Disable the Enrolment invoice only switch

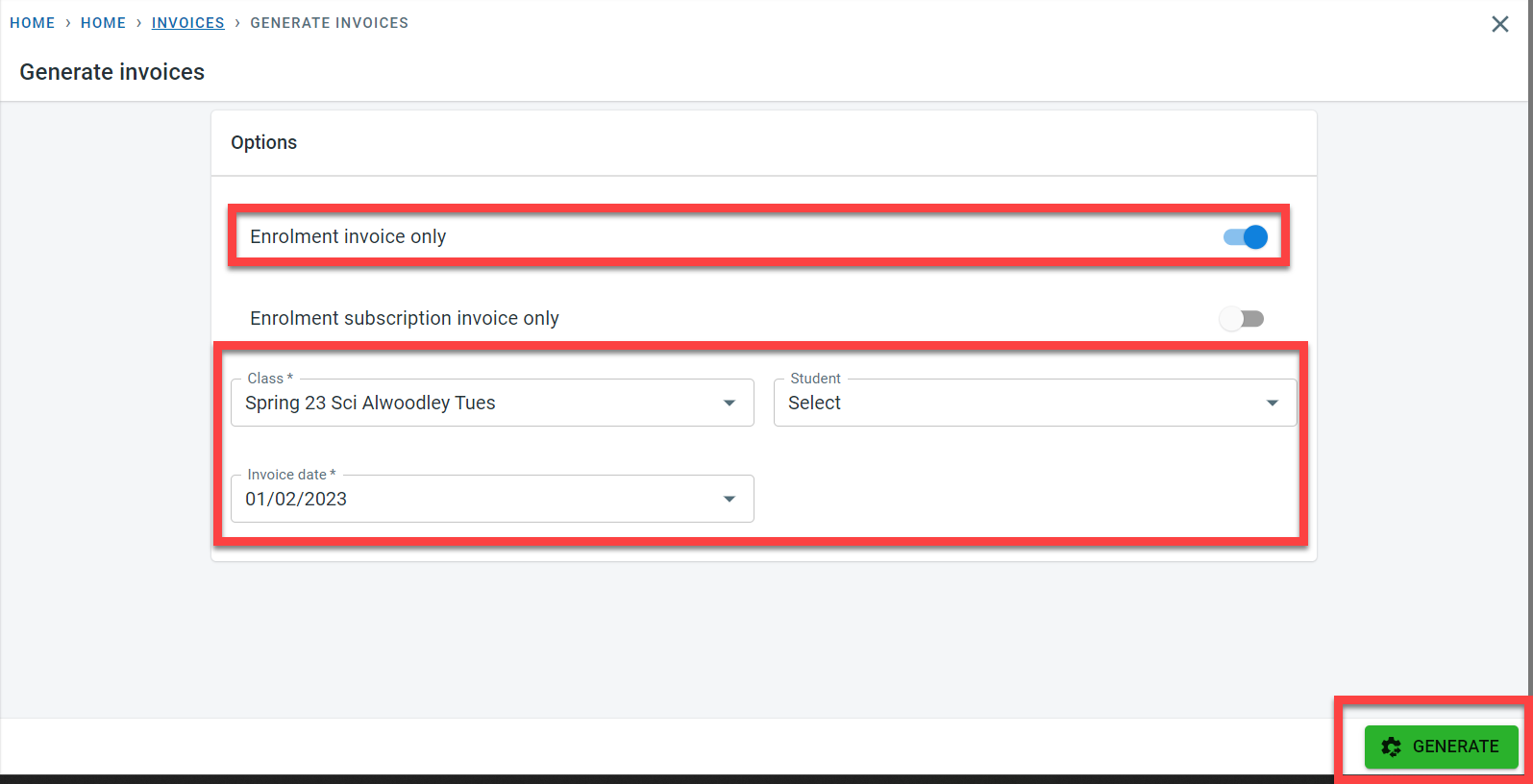click(1246, 237)
